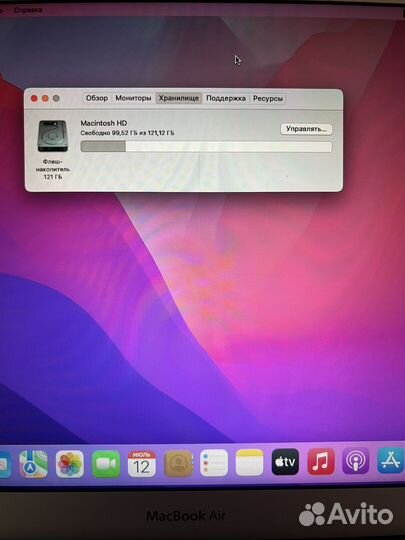Click the storage usage bar
The height and width of the screenshot is (540, 405).
[206, 146]
